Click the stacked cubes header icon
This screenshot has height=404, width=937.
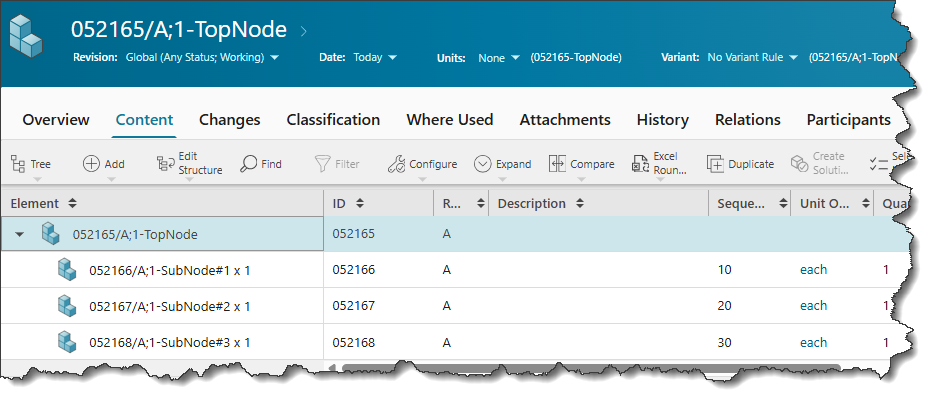pyautogui.click(x=26, y=36)
